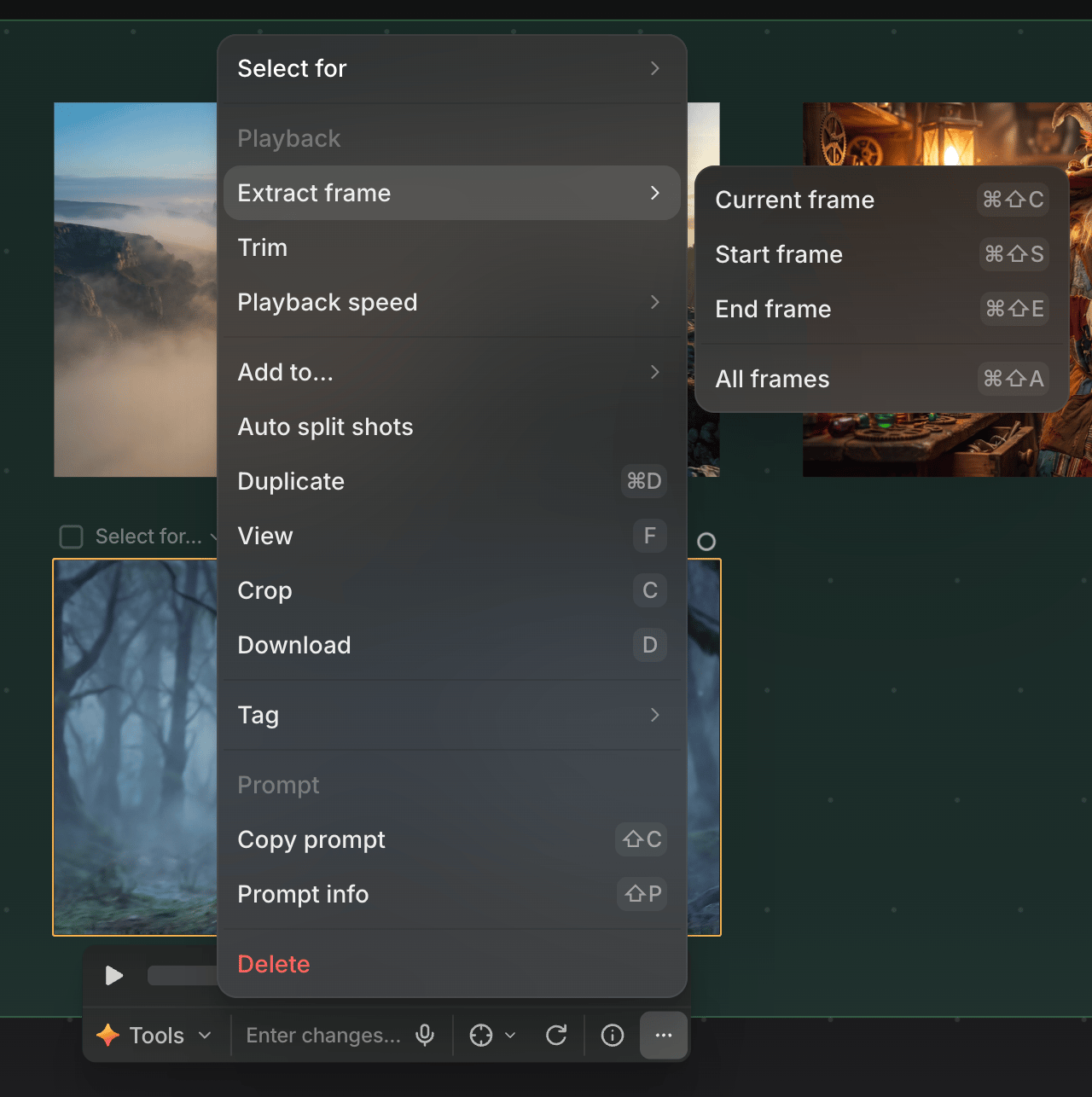The height and width of the screenshot is (1097, 1092).
Task: Expand the Tools dropdown chevron
Action: [205, 1035]
